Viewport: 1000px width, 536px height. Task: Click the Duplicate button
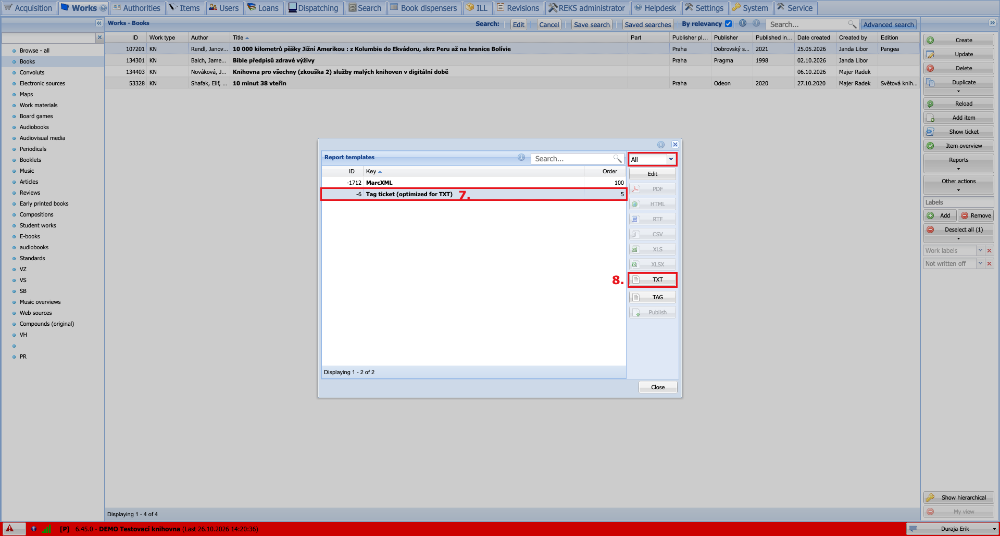click(x=959, y=86)
